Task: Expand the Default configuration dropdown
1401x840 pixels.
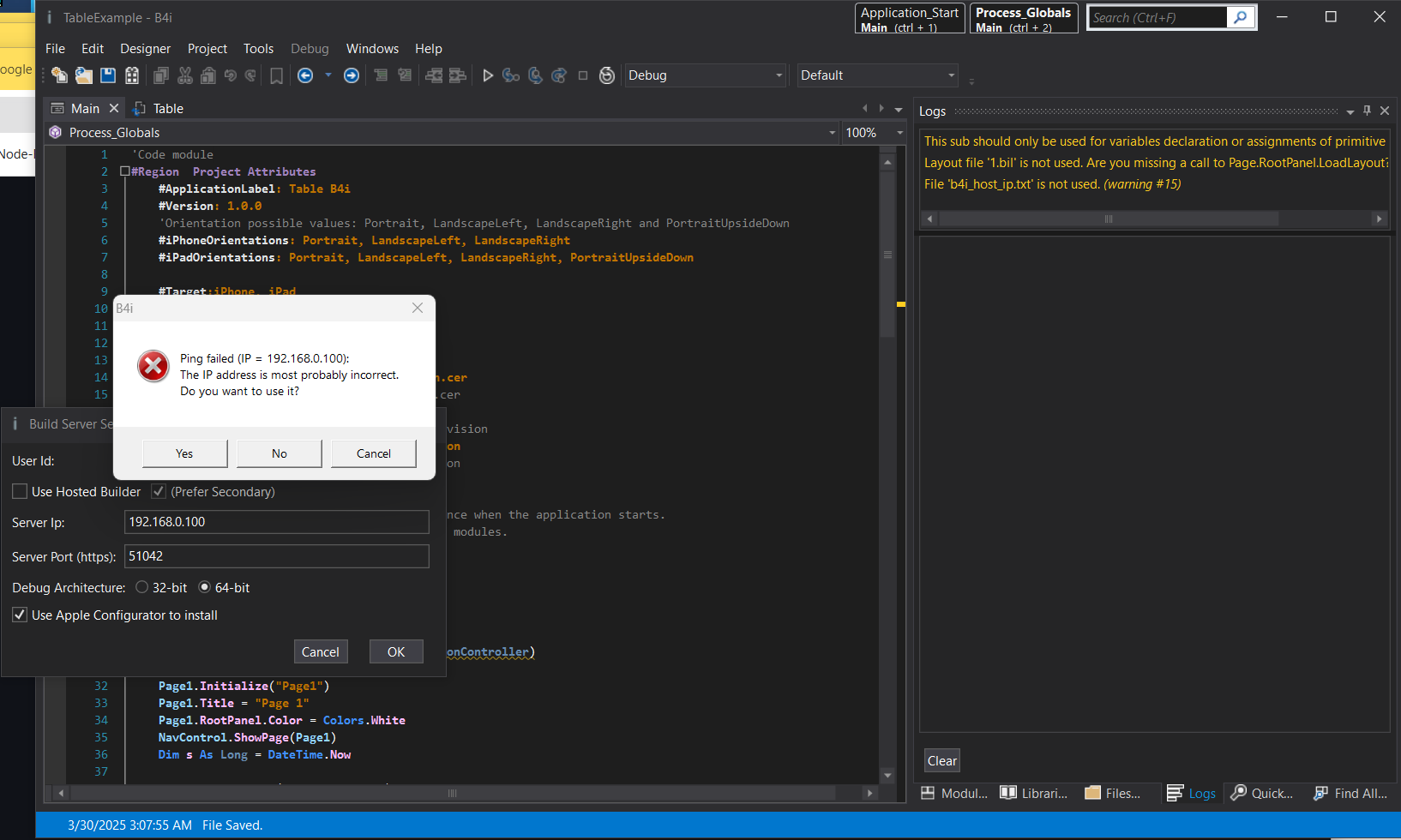Action: coord(877,75)
